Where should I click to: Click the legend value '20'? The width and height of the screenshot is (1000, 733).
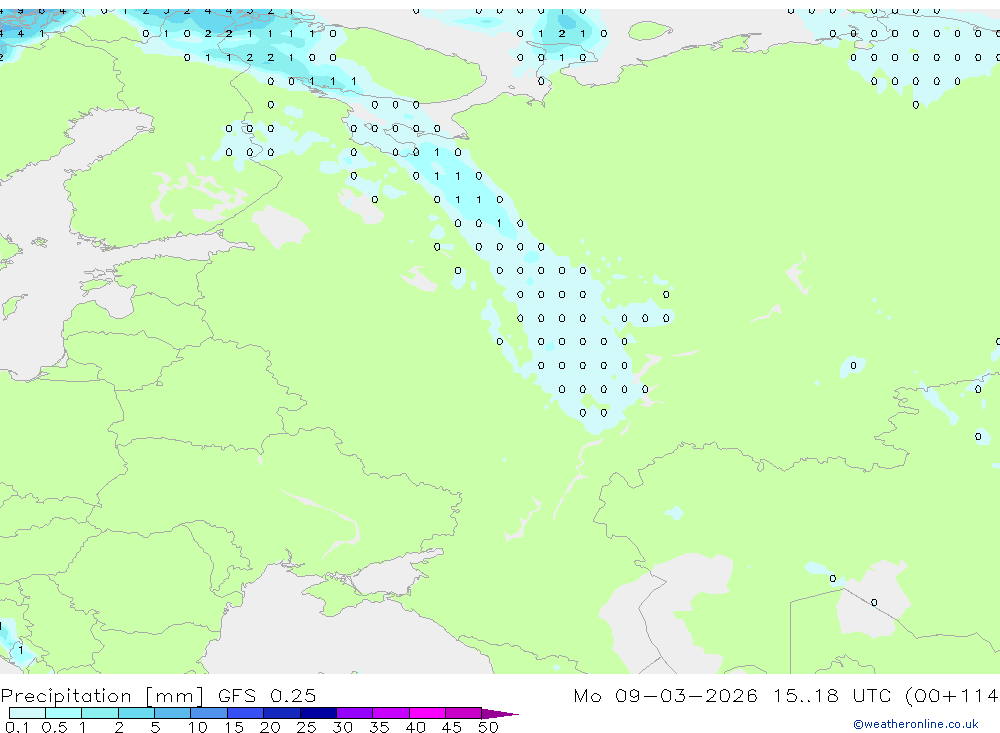click(x=270, y=727)
